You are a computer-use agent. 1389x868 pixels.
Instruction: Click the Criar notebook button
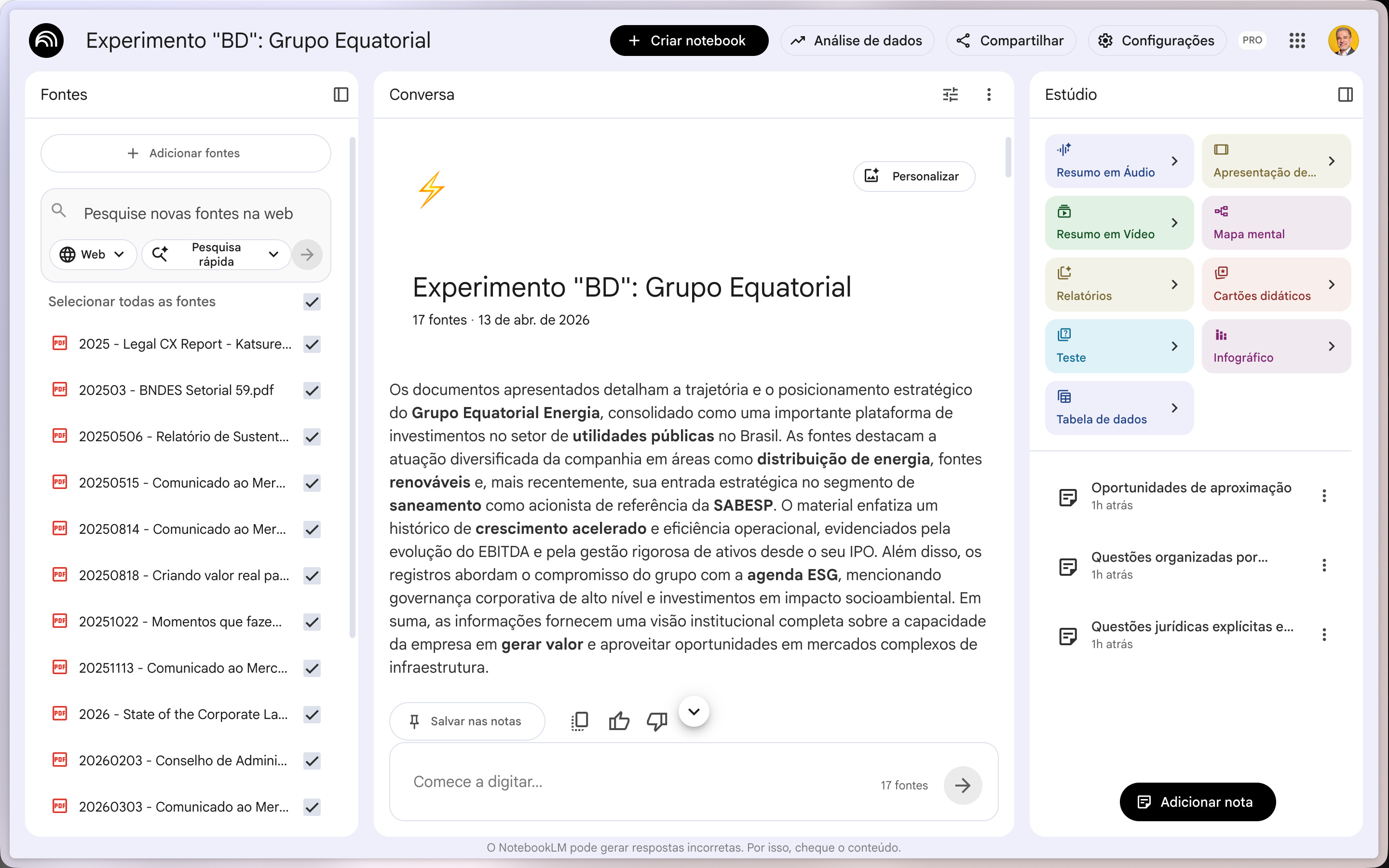coord(689,41)
